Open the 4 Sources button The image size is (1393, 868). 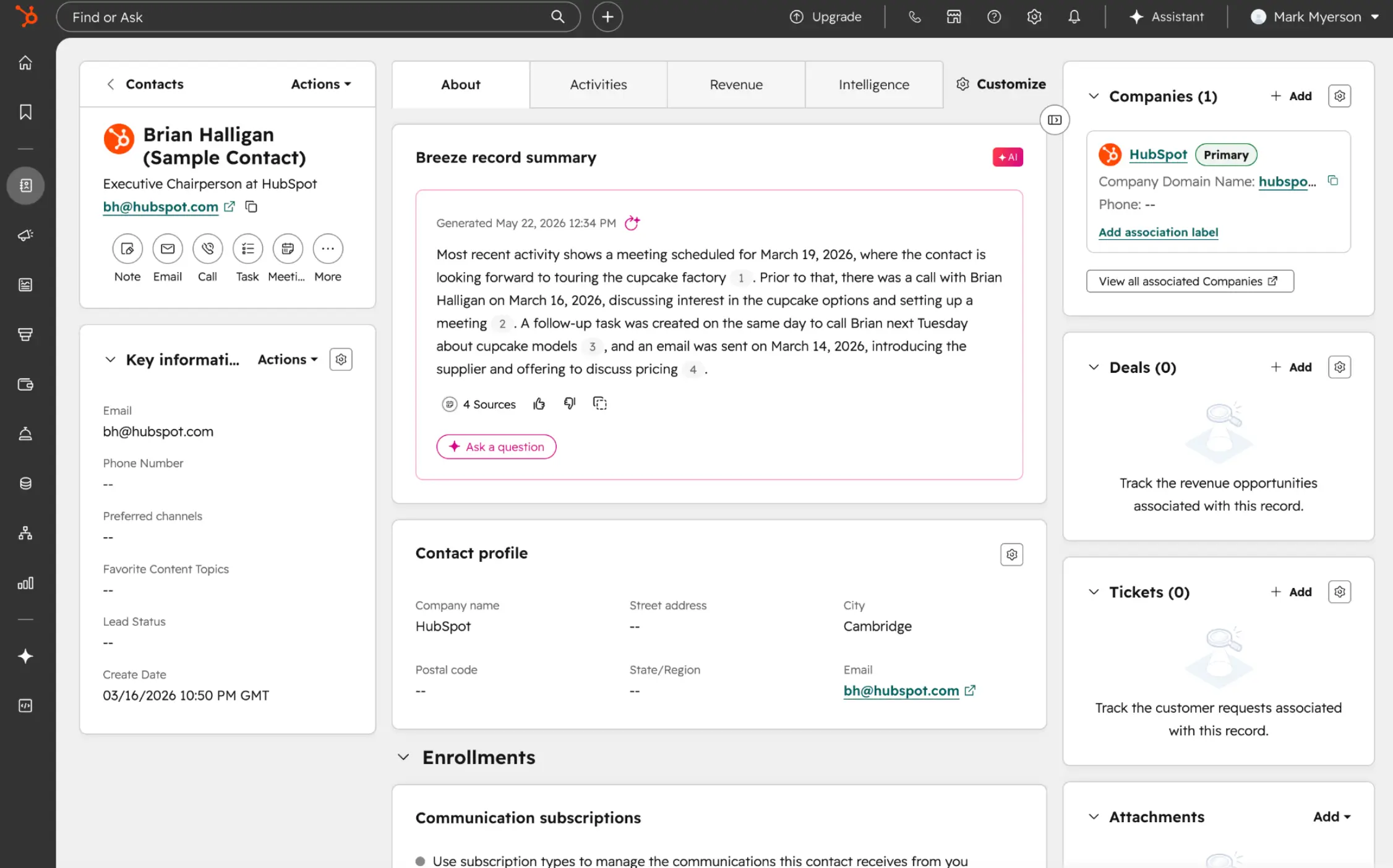click(x=479, y=404)
